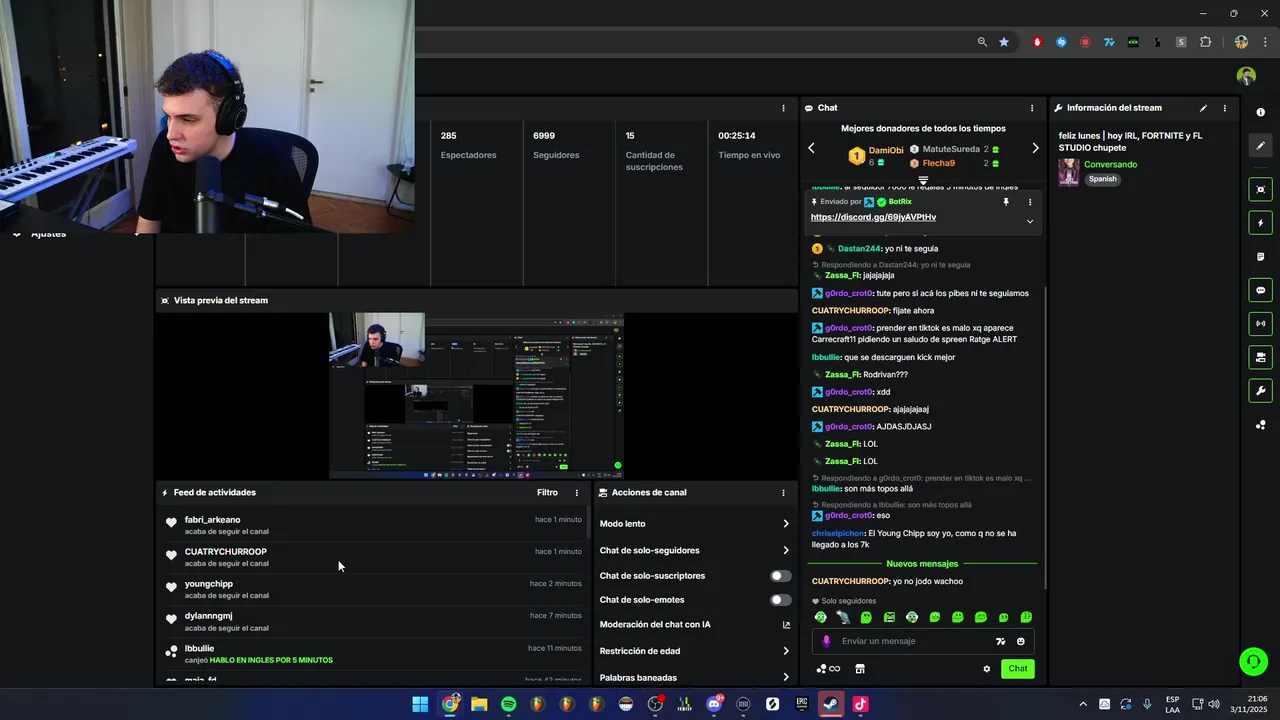The width and height of the screenshot is (1280, 720).
Task: Click the broadcast signal icon in right sidebar
Action: point(1260,323)
